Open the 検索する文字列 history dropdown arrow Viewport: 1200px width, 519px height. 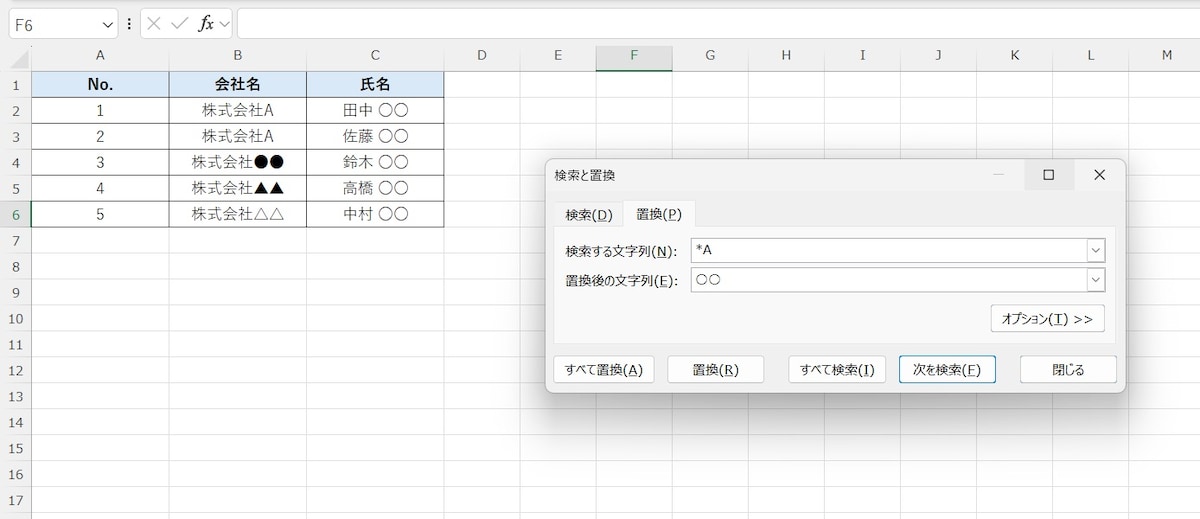1096,250
